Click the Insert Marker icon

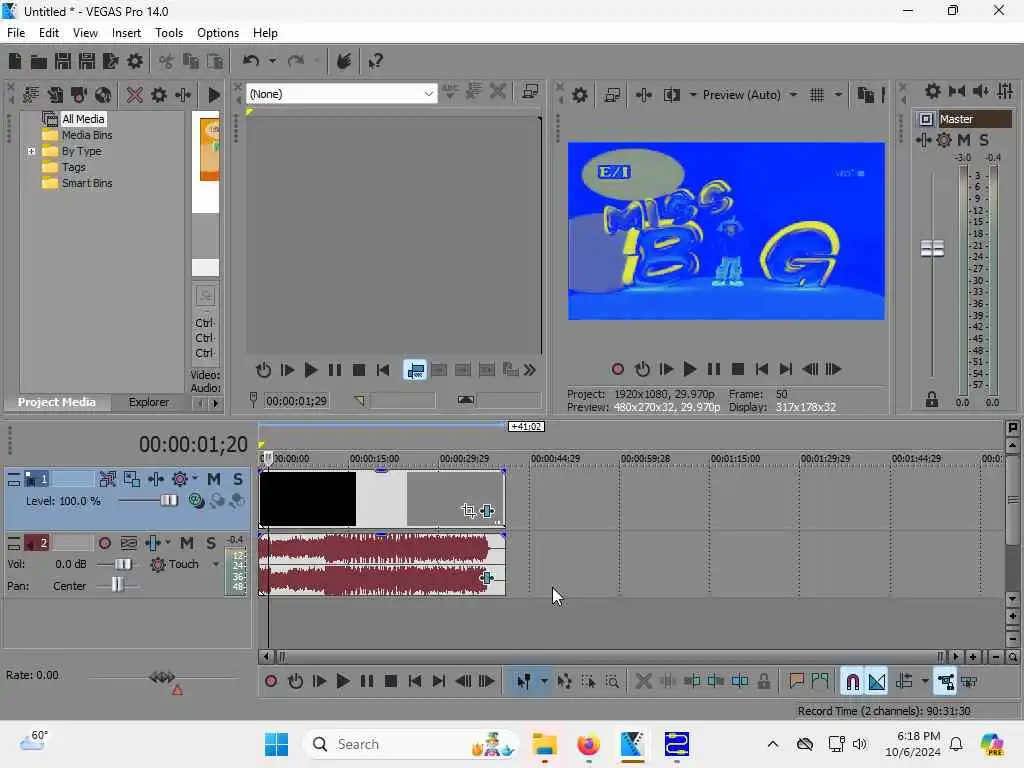coord(796,681)
